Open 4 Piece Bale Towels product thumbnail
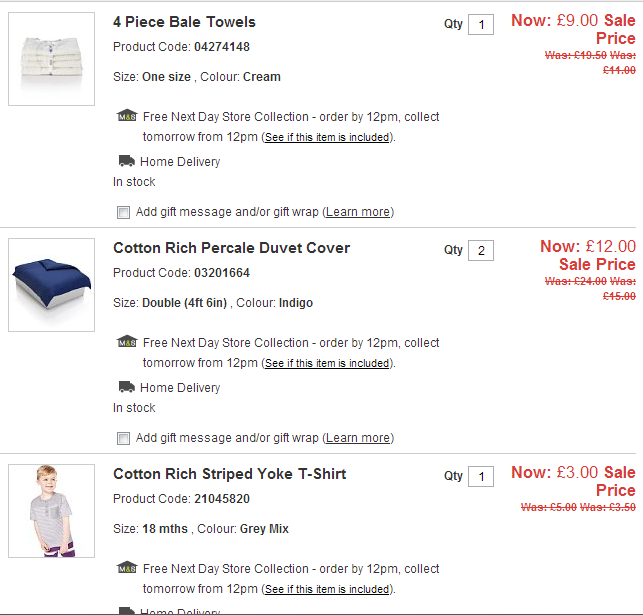This screenshot has width=643, height=615. [51, 59]
